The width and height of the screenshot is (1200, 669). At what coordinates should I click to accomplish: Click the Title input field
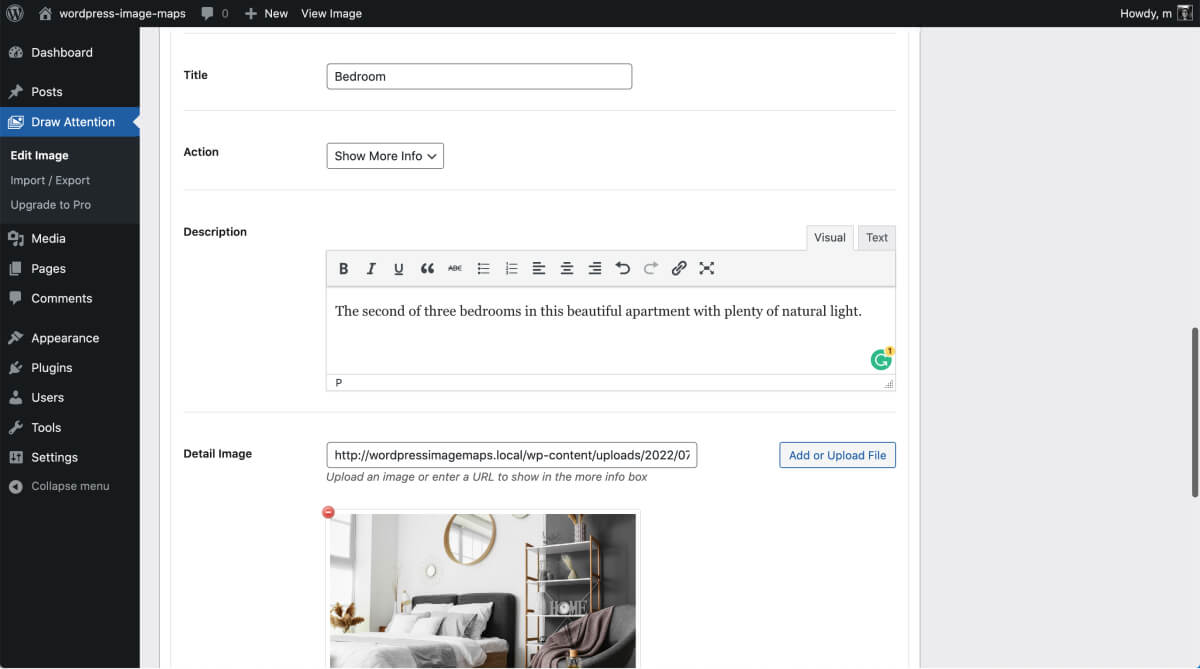(479, 77)
